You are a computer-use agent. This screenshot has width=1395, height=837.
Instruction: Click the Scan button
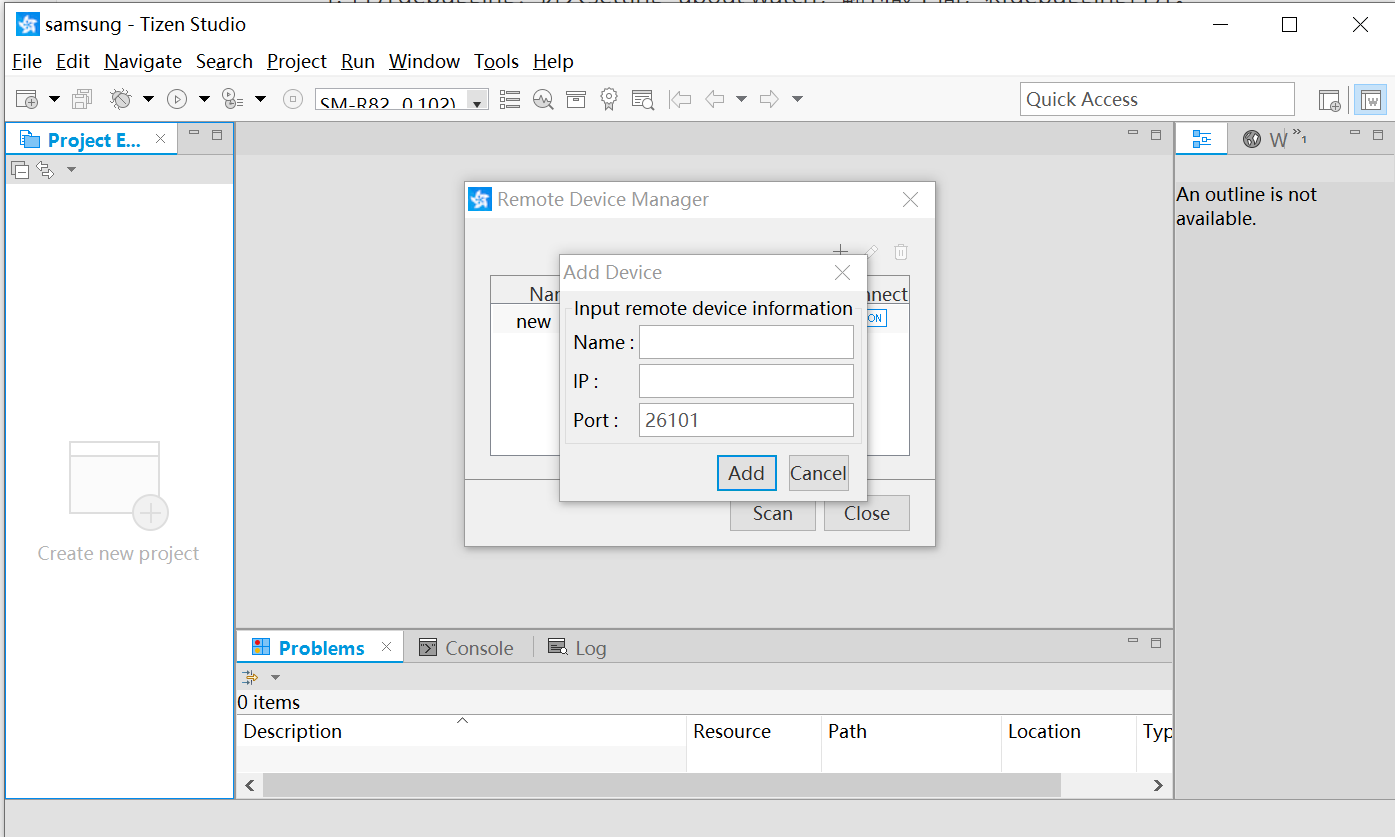[772, 513]
